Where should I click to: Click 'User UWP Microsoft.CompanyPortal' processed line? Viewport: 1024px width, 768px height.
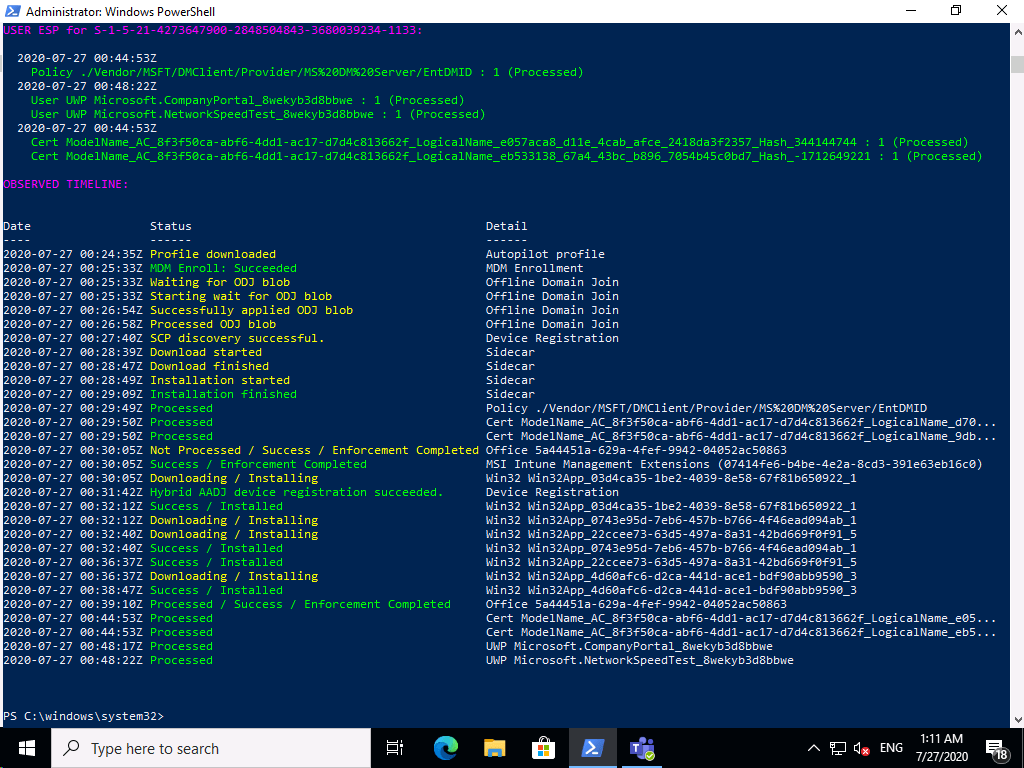pos(248,100)
